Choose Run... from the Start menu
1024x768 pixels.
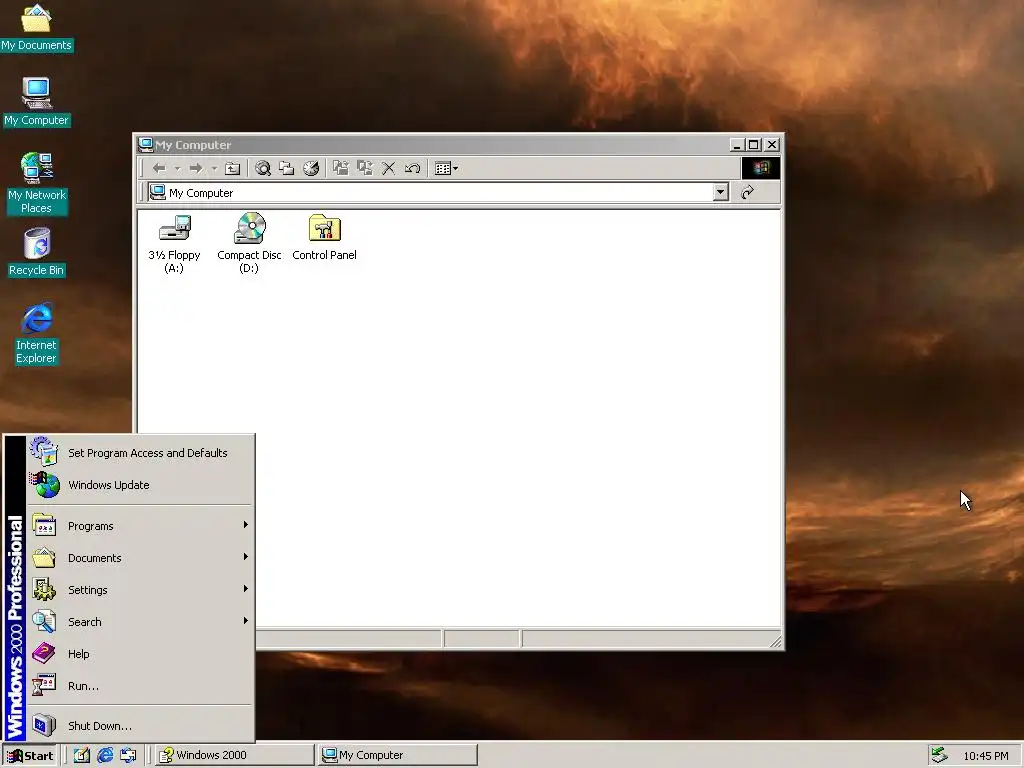click(140, 686)
